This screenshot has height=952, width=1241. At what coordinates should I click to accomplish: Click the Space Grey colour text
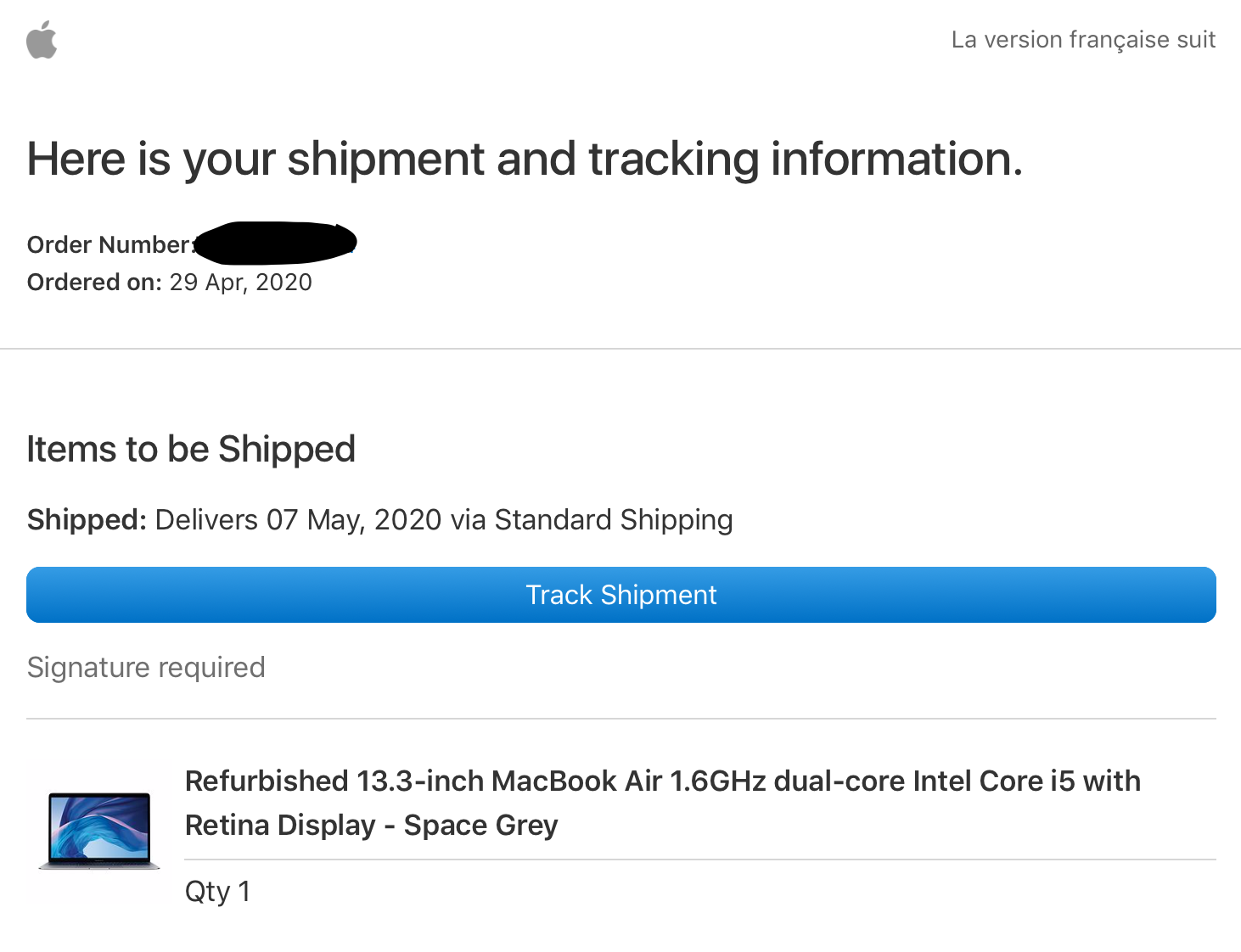(x=480, y=826)
